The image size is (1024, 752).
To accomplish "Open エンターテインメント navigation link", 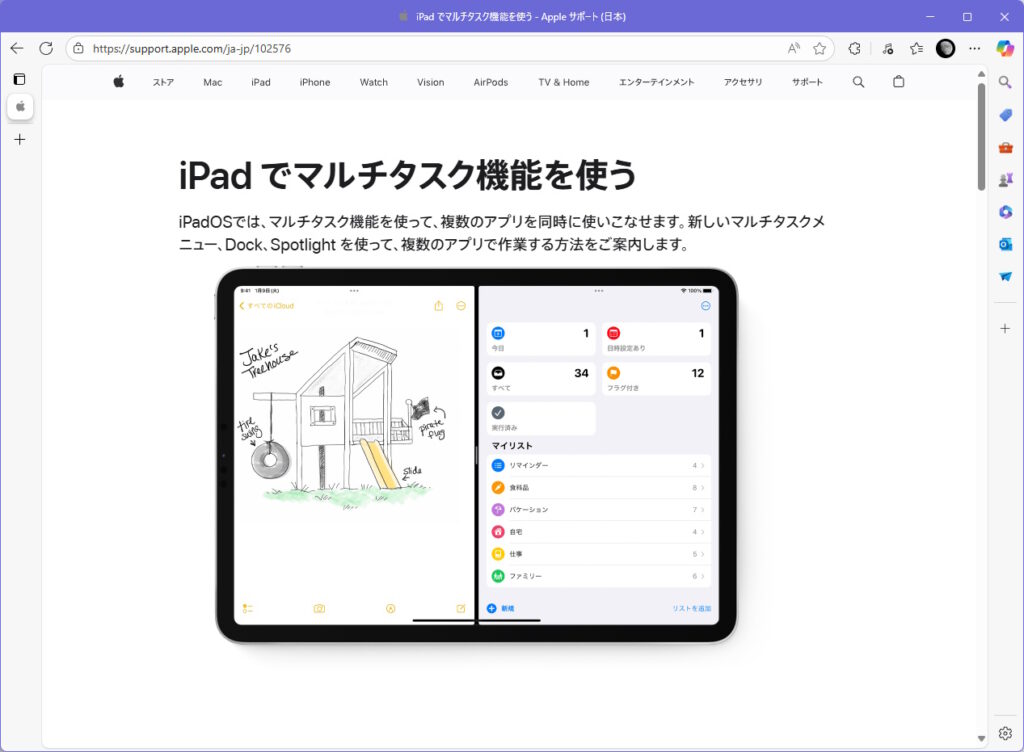I will 656,82.
